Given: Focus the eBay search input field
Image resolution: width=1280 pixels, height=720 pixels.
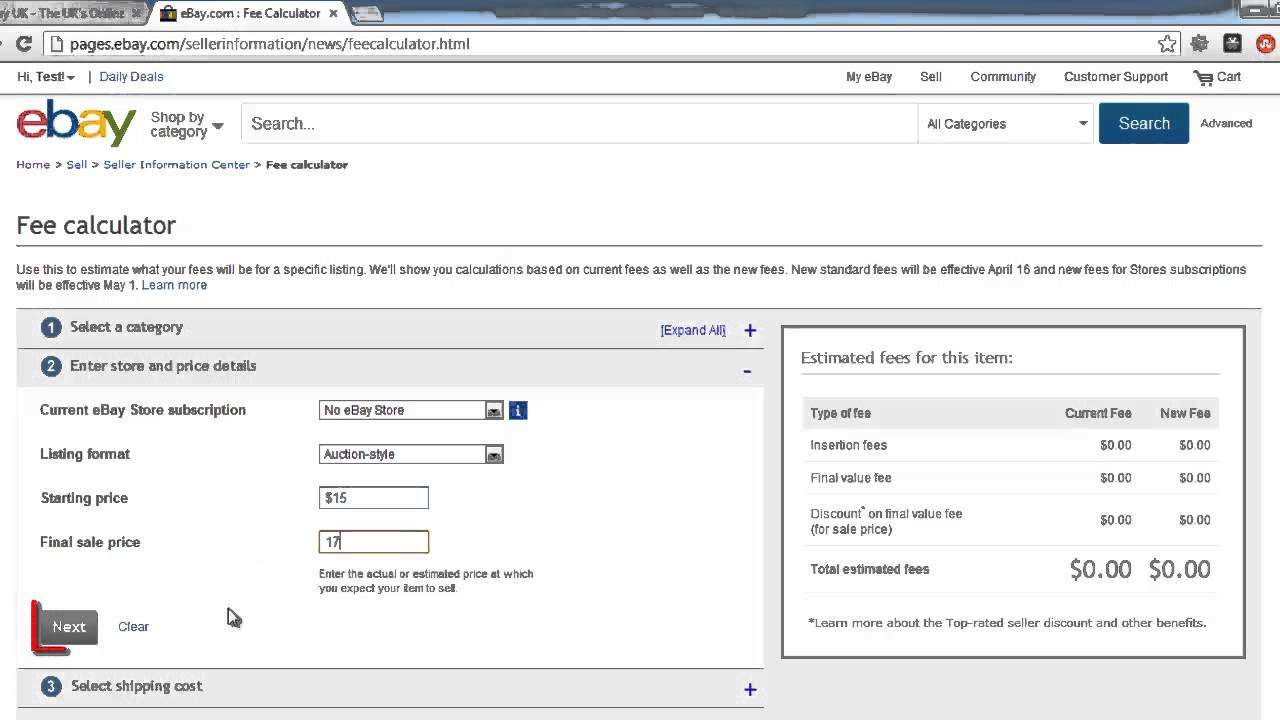Looking at the screenshot, I should (x=579, y=124).
